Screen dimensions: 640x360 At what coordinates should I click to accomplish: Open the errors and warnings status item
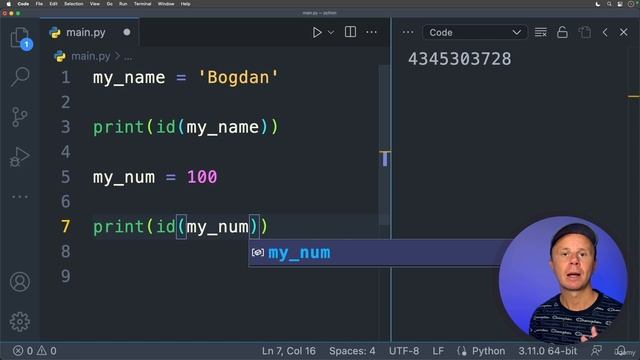pyautogui.click(x=35, y=351)
